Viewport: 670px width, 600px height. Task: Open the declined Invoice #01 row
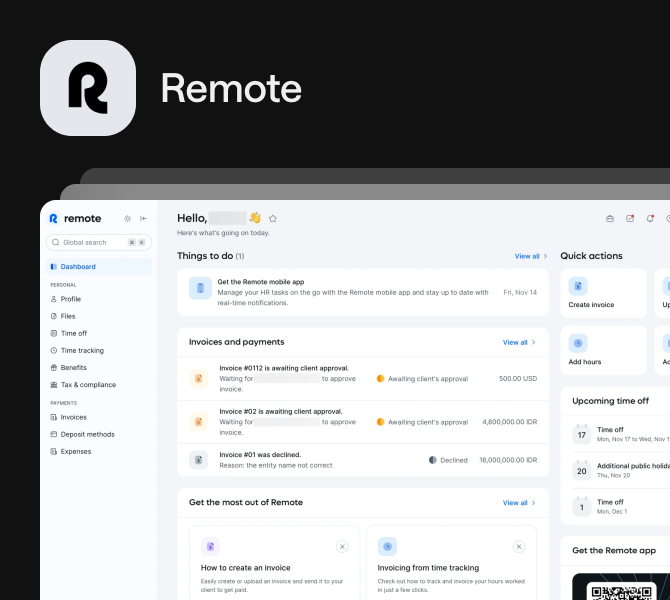tap(363, 460)
